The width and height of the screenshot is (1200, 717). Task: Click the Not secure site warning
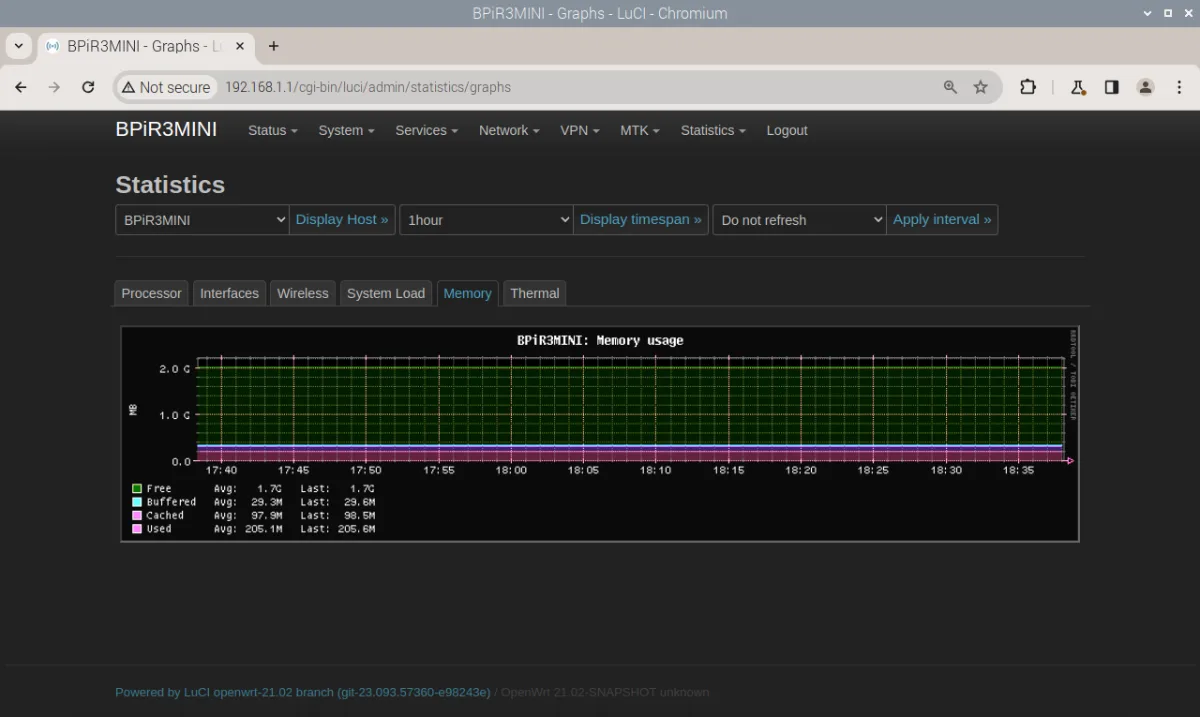[x=166, y=87]
